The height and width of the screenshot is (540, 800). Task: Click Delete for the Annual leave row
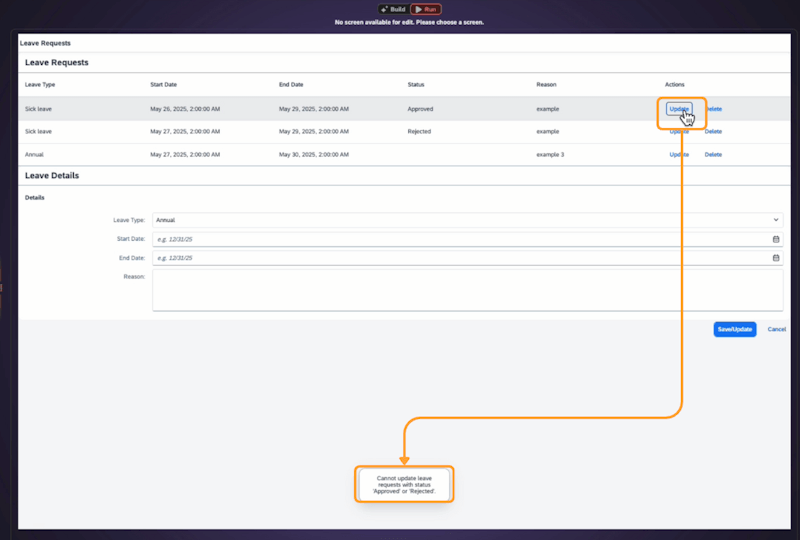[x=713, y=155]
